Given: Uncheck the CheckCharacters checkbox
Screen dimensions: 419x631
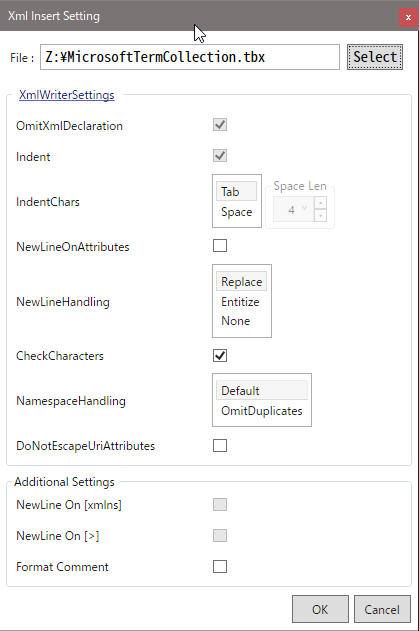Looking at the screenshot, I should click(220, 355).
